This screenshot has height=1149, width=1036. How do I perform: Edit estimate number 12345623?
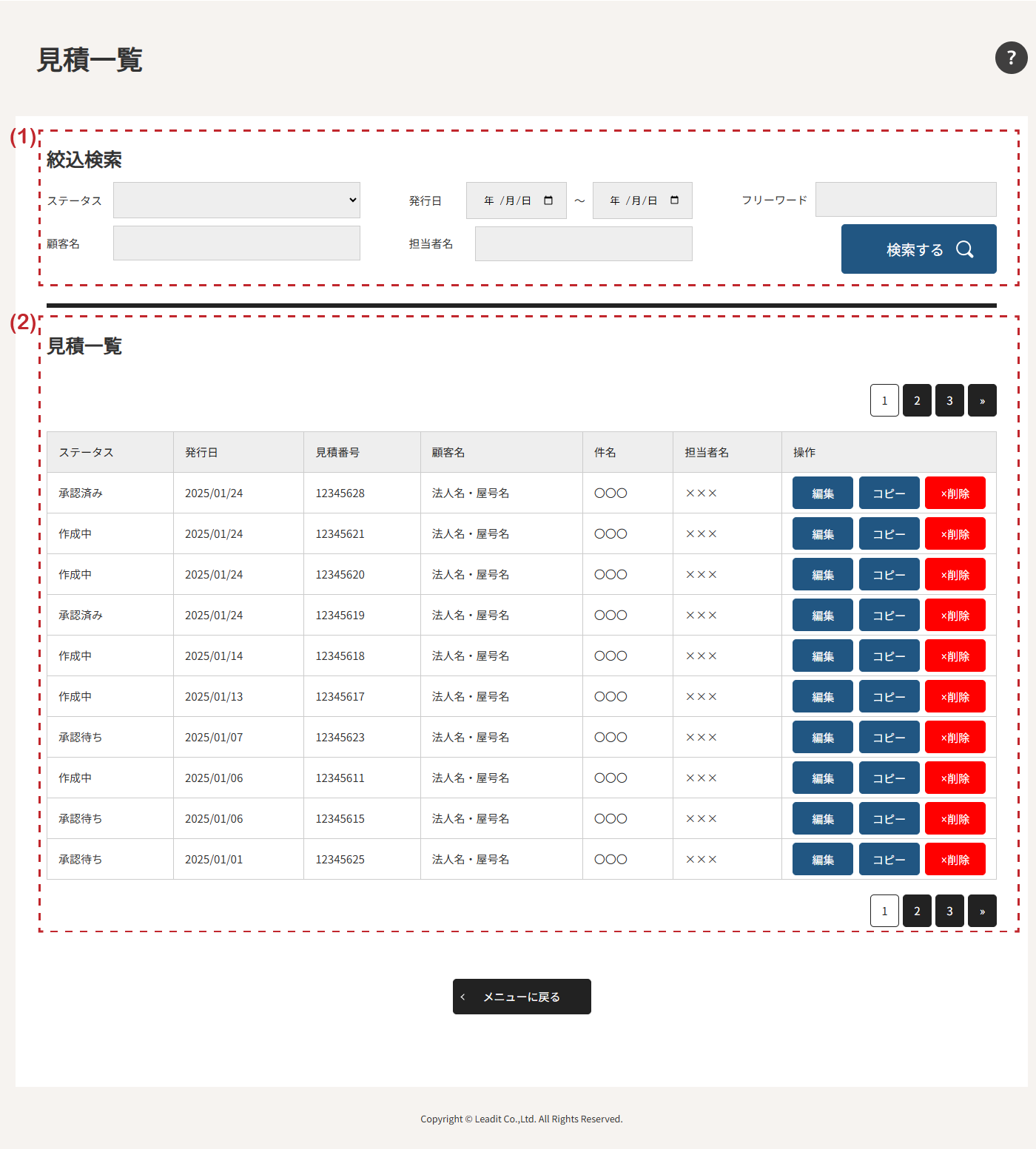click(x=822, y=738)
